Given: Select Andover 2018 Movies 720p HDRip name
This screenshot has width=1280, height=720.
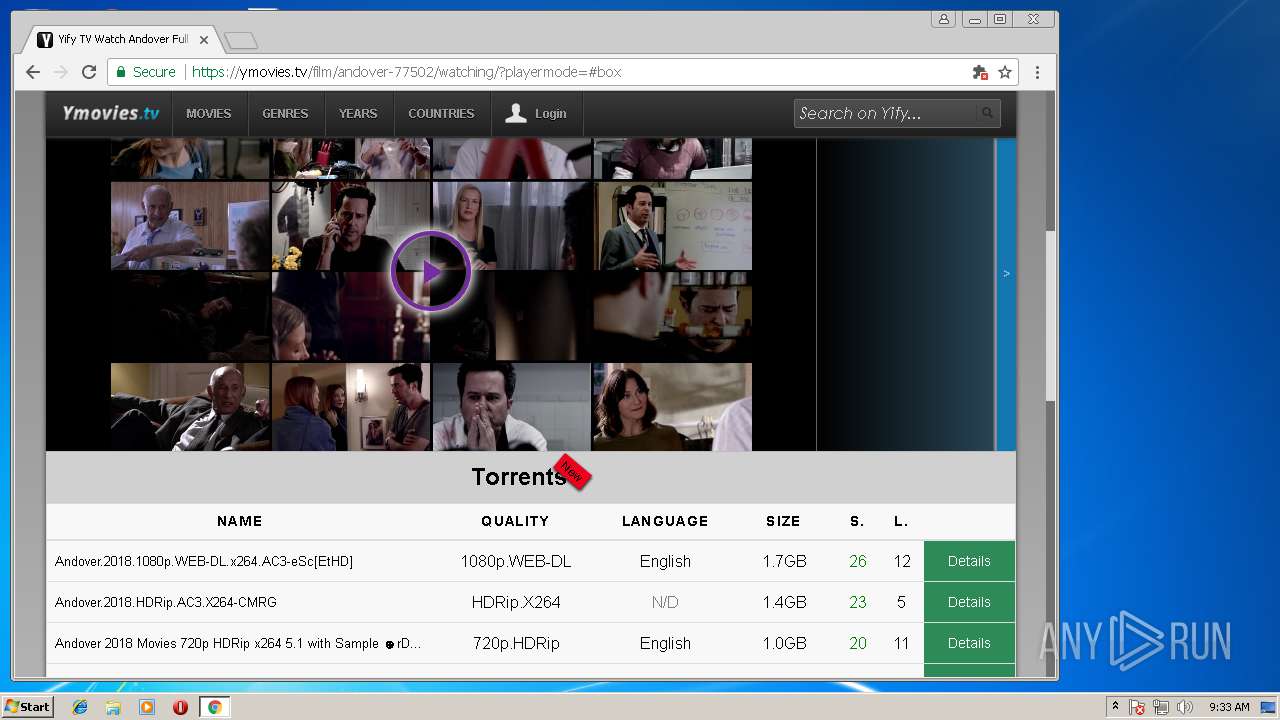Looking at the screenshot, I should 238,643.
